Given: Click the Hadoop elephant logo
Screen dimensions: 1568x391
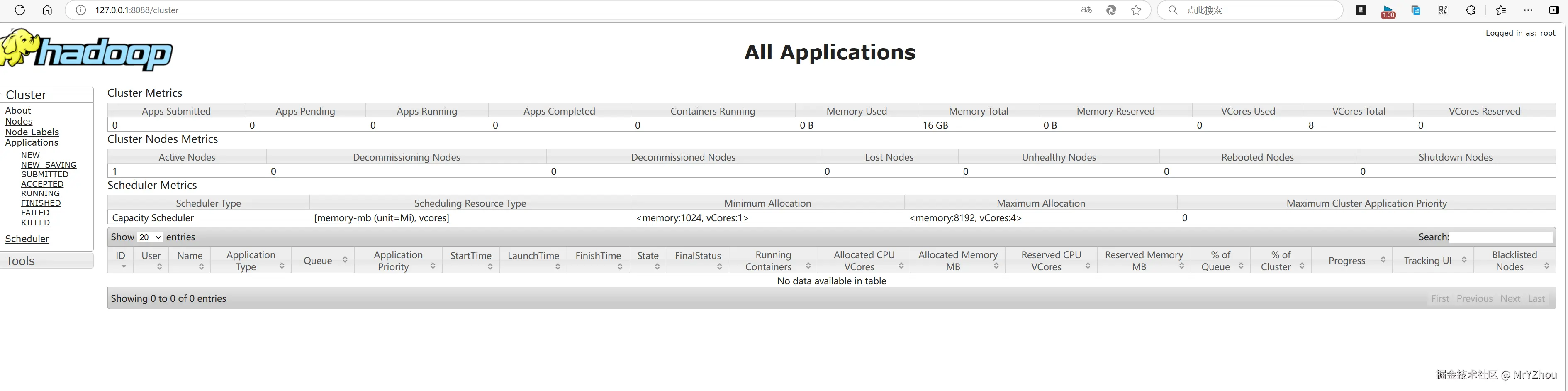Looking at the screenshot, I should (86, 50).
